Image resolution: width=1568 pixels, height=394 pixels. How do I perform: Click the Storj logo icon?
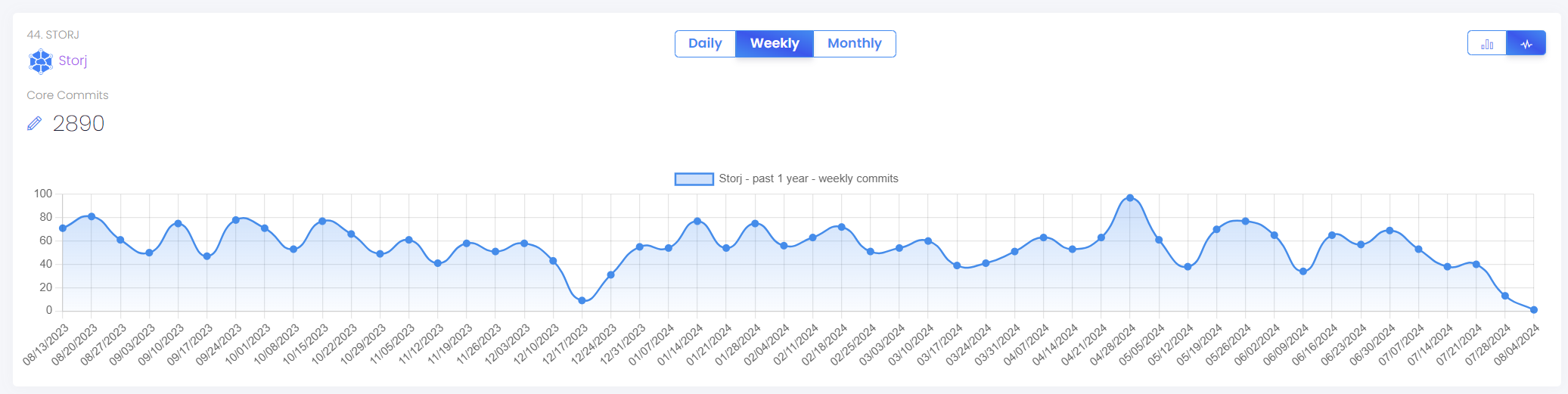coord(40,61)
